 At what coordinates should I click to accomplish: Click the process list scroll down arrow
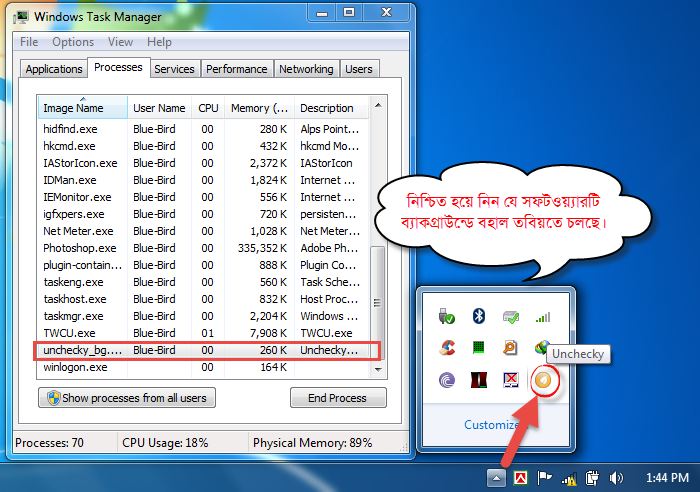pyautogui.click(x=378, y=369)
